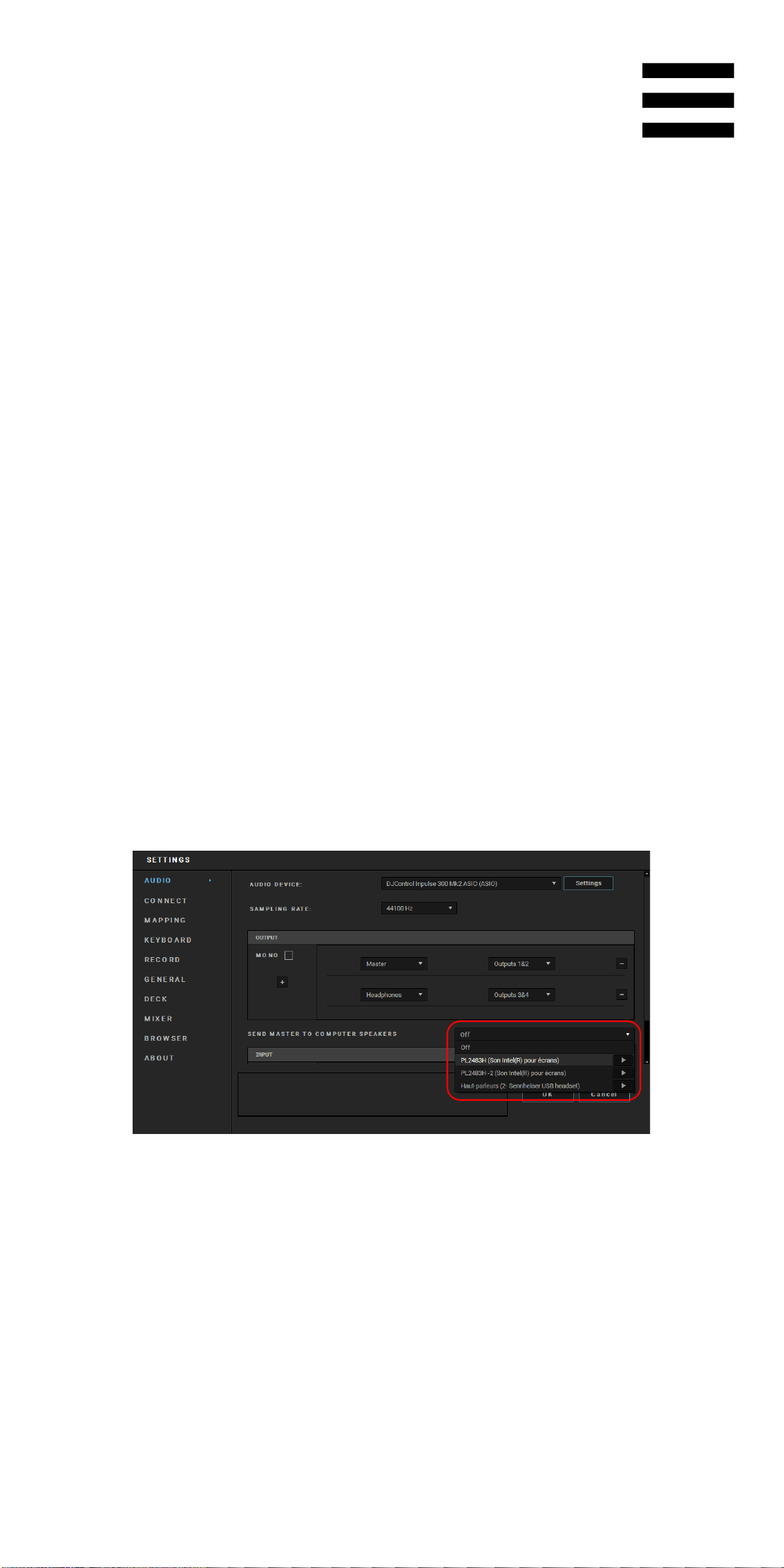This screenshot has width=784, height=1568.
Task: Open the Master output type dropdown
Action: point(394,963)
